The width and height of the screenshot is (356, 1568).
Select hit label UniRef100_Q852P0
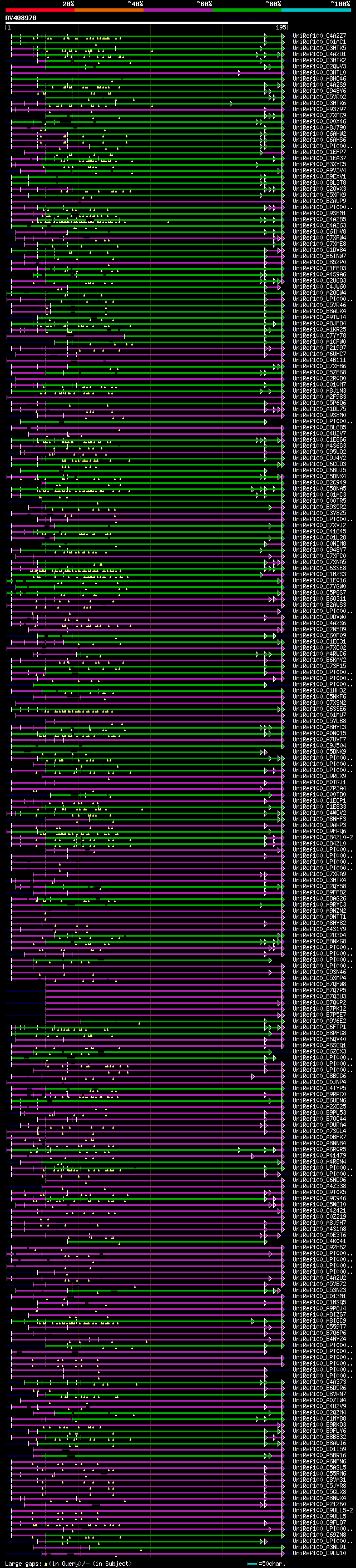click(x=319, y=263)
